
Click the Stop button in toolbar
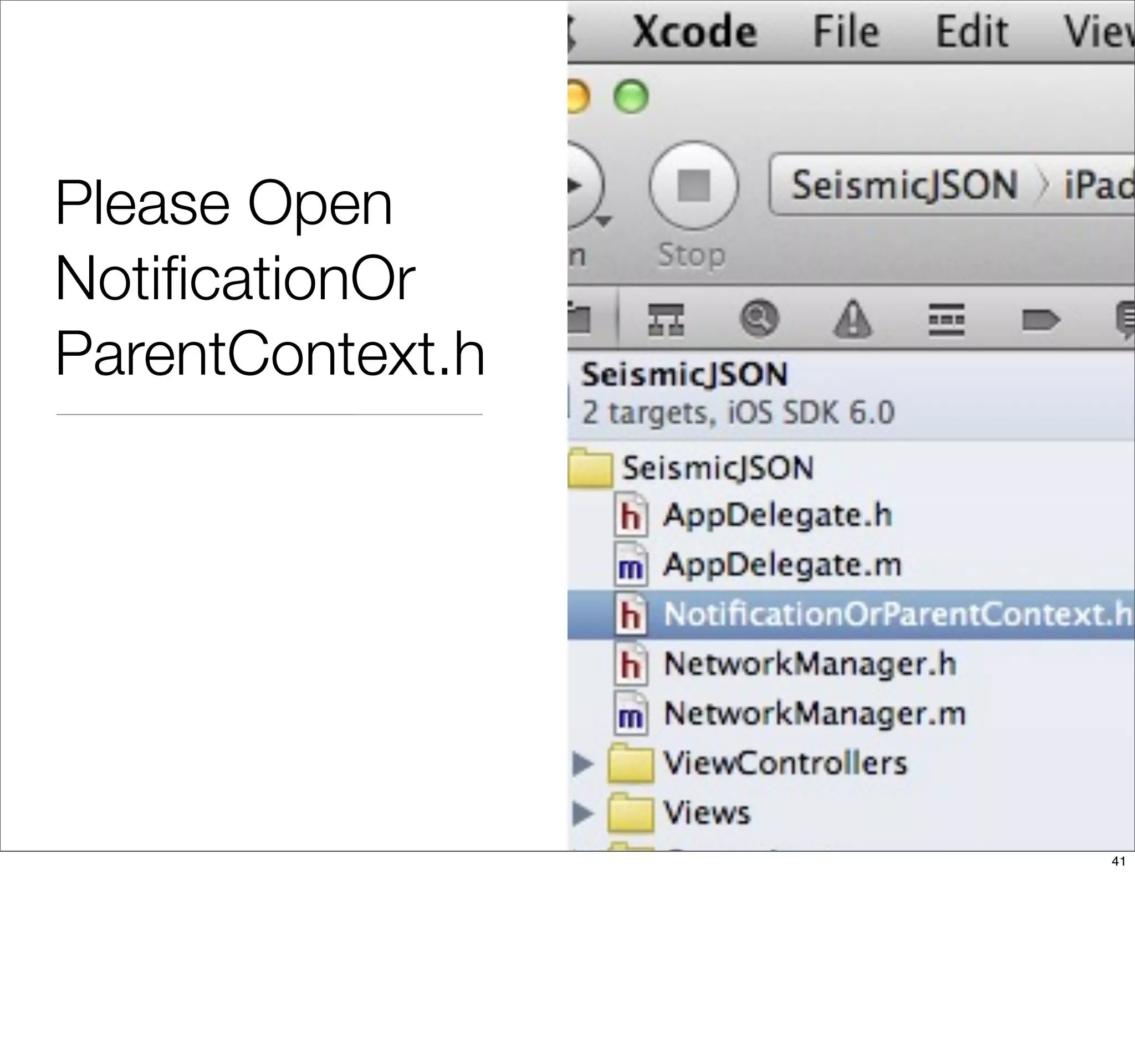[693, 186]
